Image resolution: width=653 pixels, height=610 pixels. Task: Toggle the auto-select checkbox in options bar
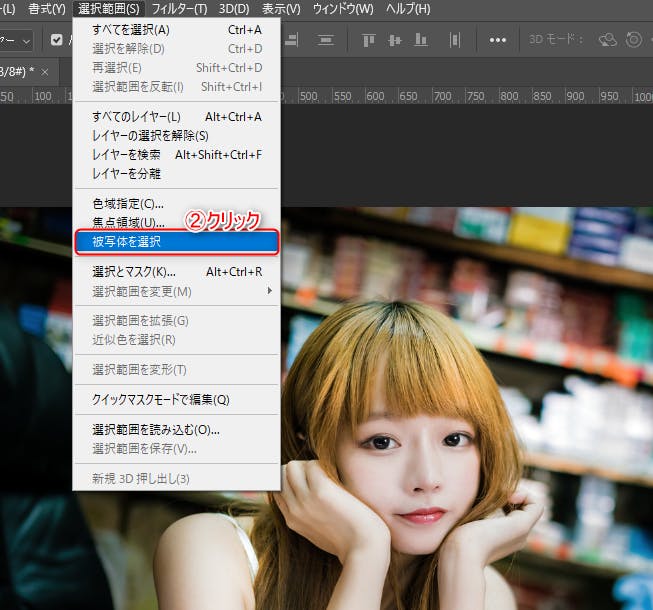(56, 40)
